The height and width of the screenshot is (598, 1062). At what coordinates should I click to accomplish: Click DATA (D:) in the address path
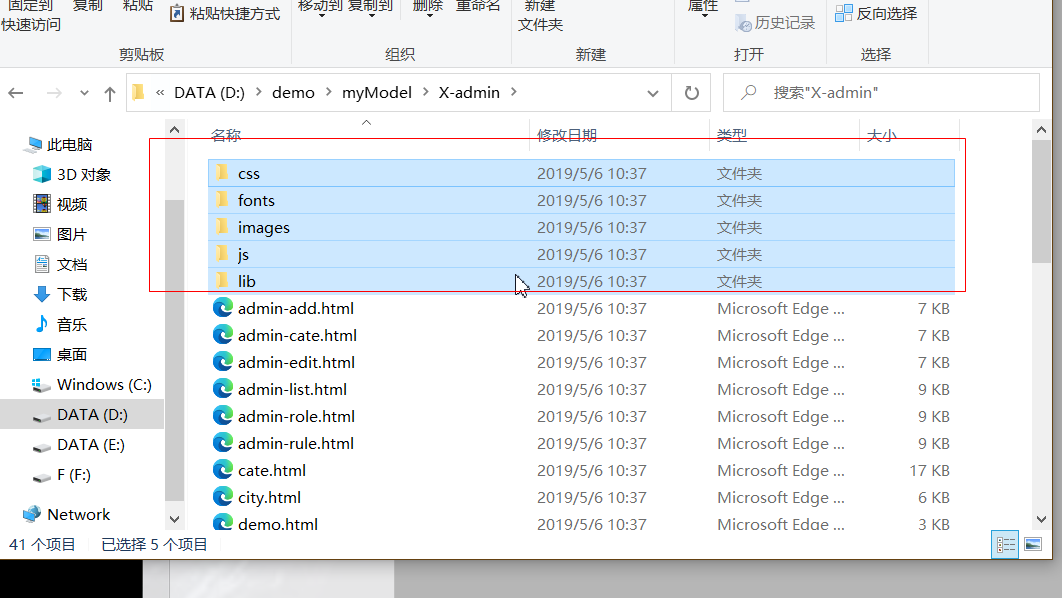point(209,93)
